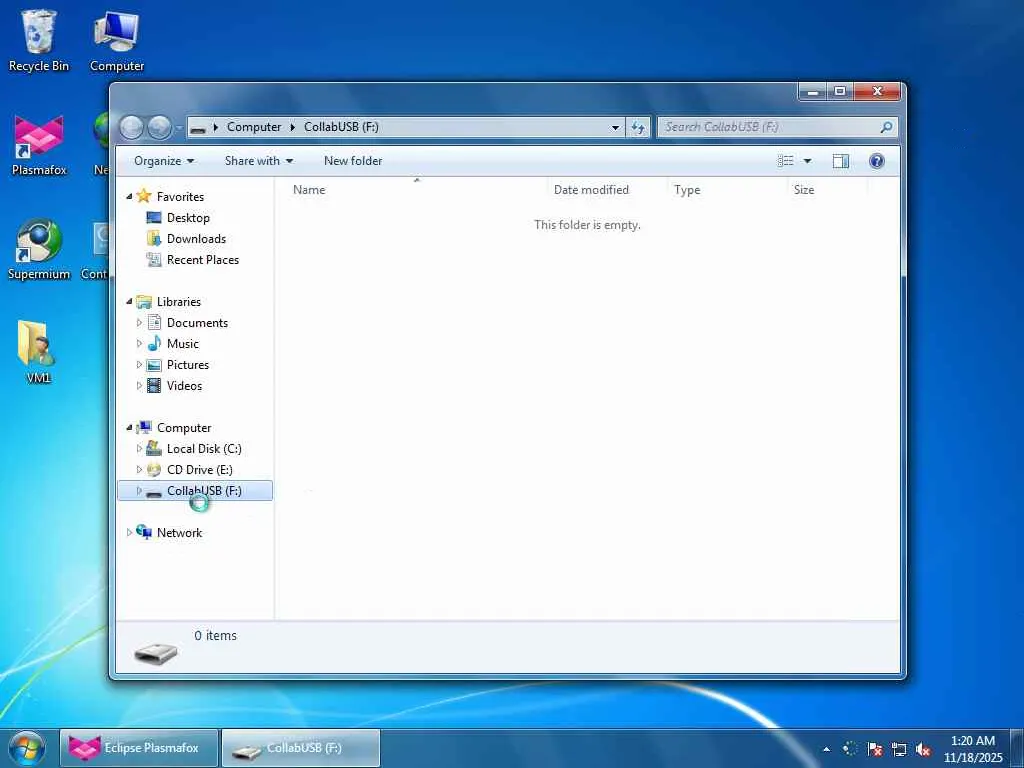This screenshot has height=768, width=1024.
Task: Open the address bar history dropdown
Action: (615, 127)
